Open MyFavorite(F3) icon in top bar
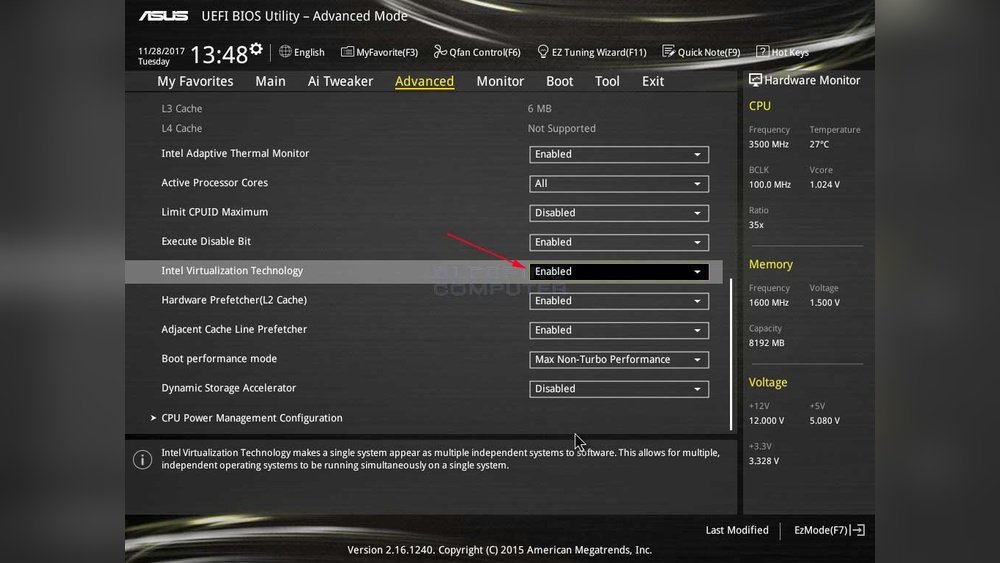Screen dimensions: 1000x563 point(347,52)
